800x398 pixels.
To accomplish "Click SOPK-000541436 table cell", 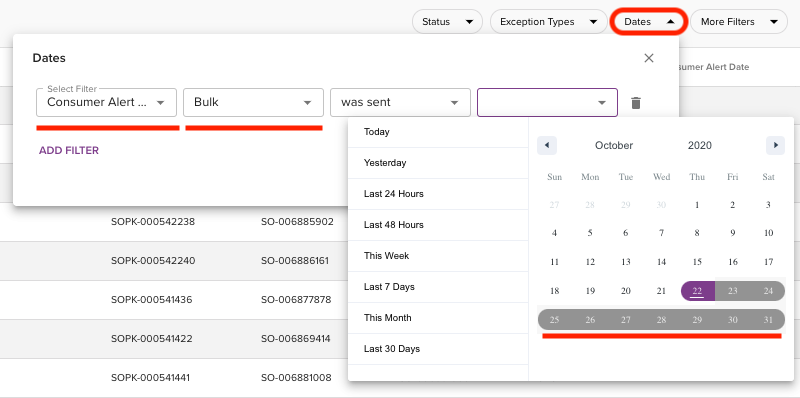I will [x=152, y=300].
